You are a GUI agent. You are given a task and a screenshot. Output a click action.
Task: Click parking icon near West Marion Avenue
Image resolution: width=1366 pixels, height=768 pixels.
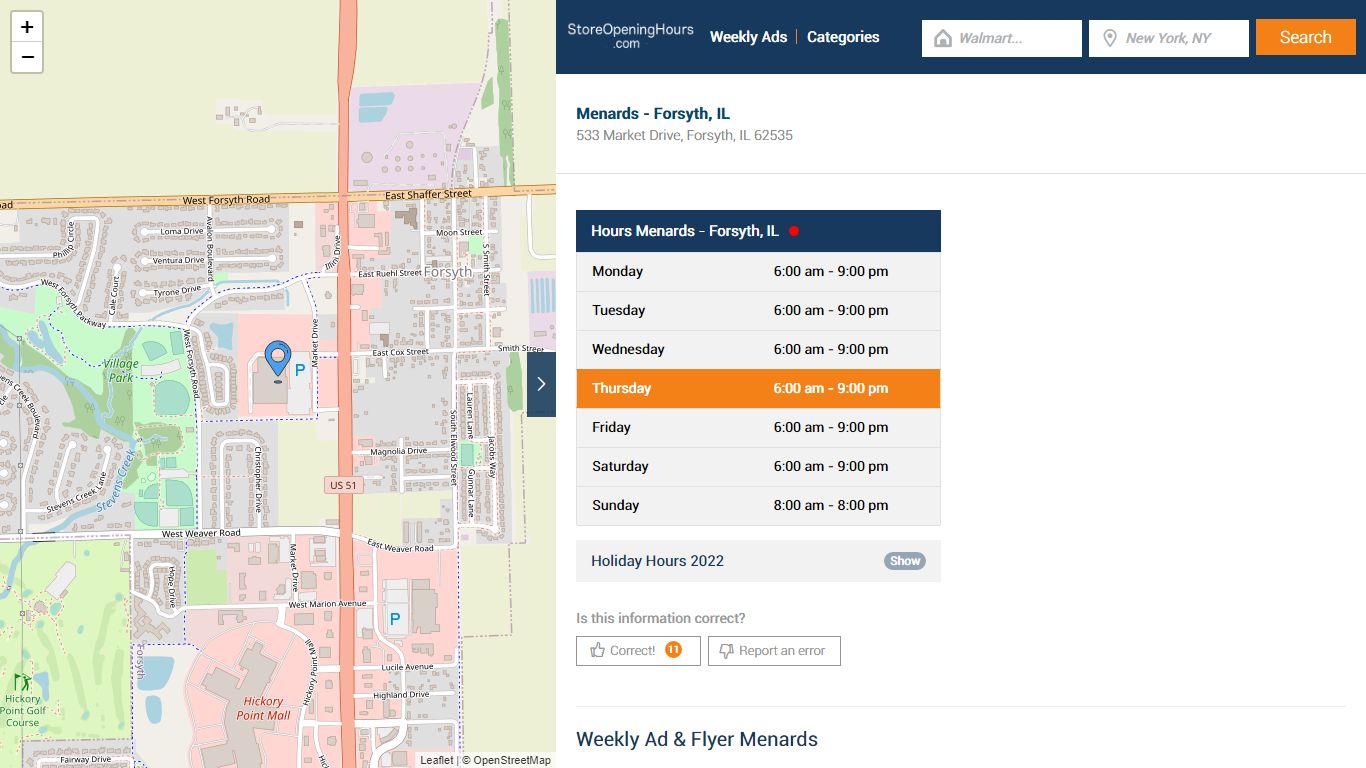pos(395,619)
